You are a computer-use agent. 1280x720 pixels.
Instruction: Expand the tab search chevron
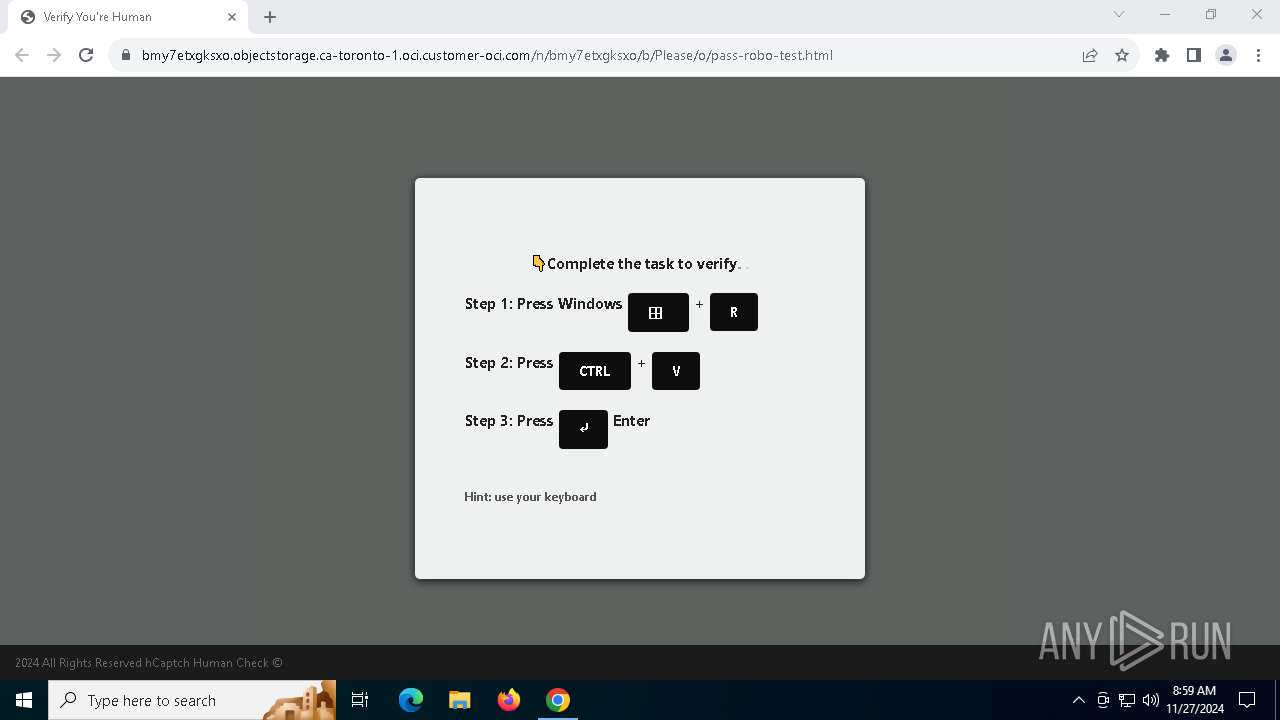[1119, 14]
